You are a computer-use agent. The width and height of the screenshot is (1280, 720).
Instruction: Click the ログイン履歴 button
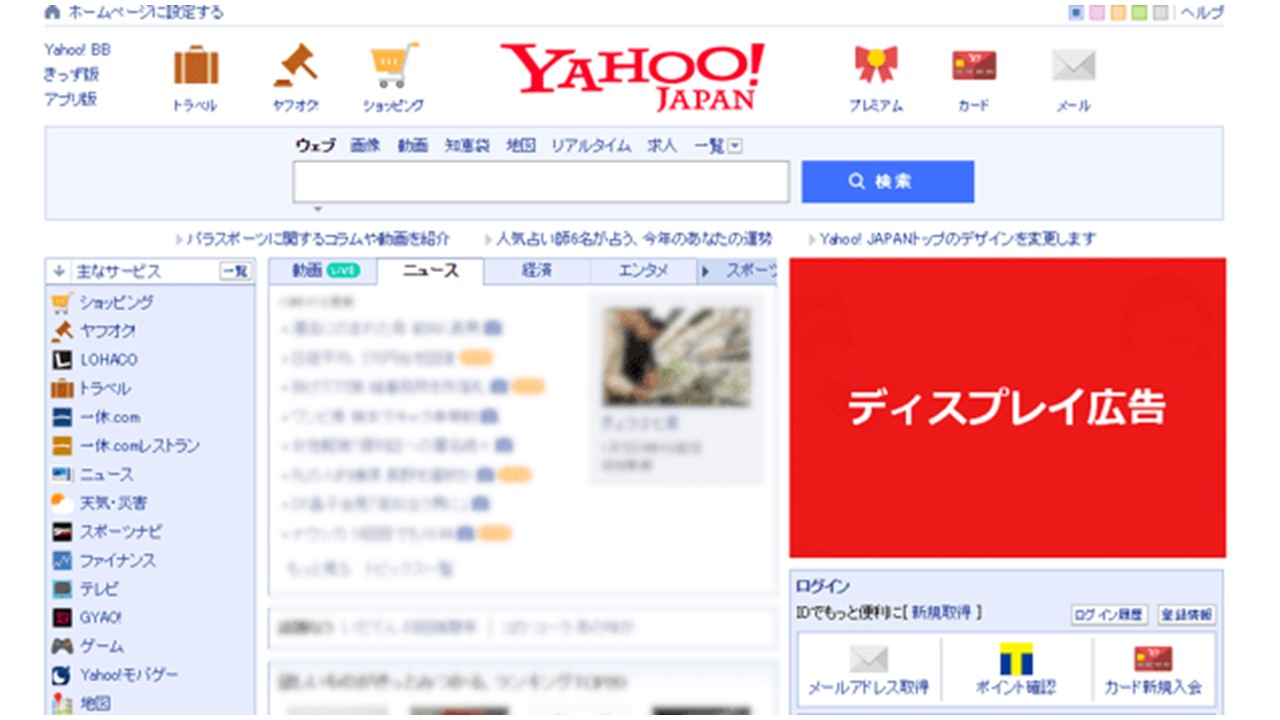(x=1108, y=615)
